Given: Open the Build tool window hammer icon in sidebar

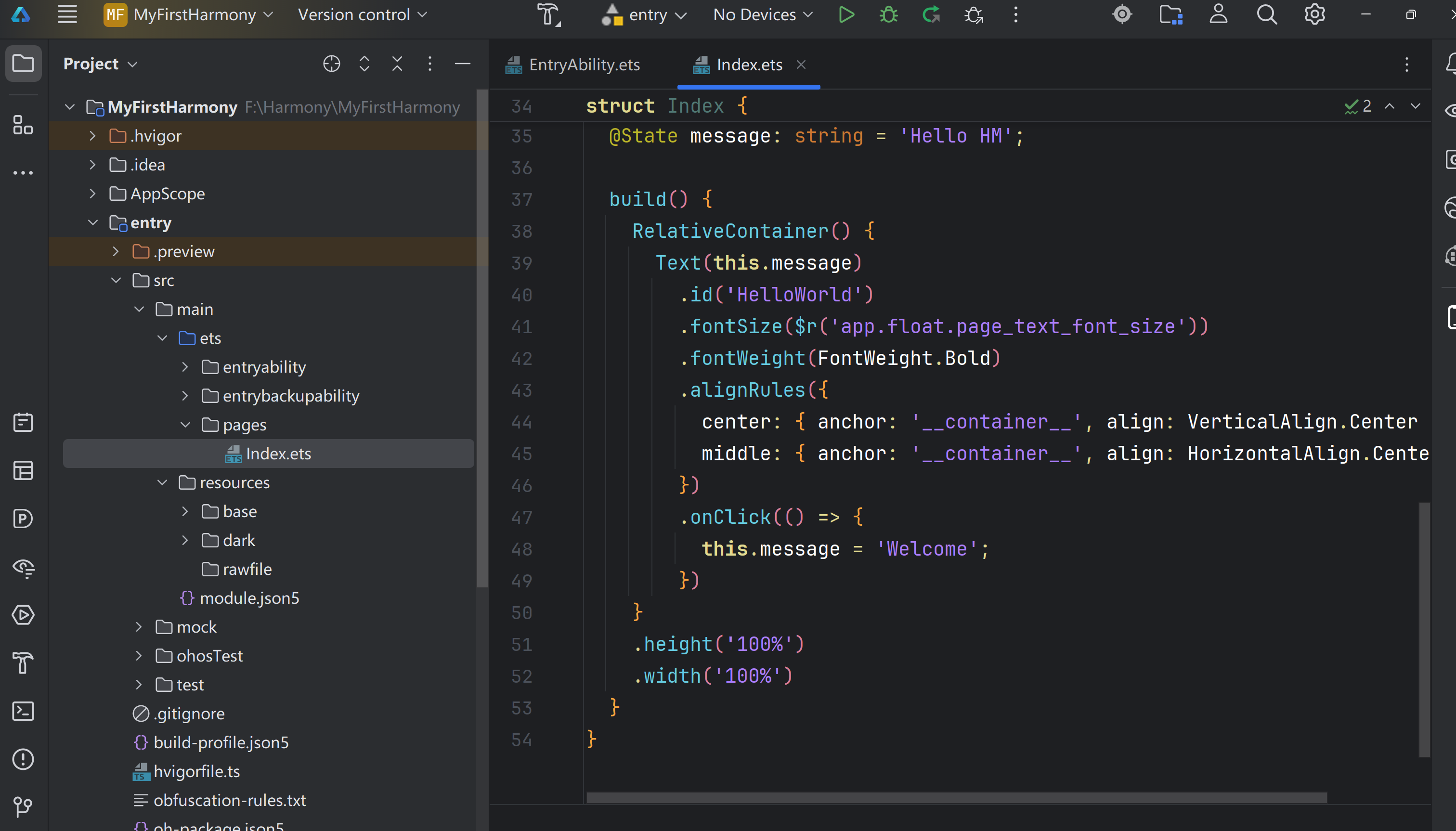Looking at the screenshot, I should coord(23,663).
